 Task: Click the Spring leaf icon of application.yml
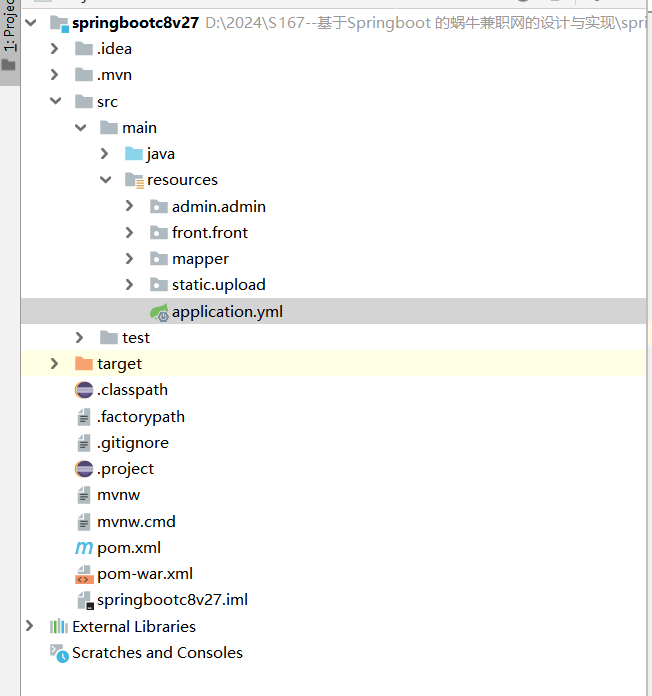pos(158,311)
